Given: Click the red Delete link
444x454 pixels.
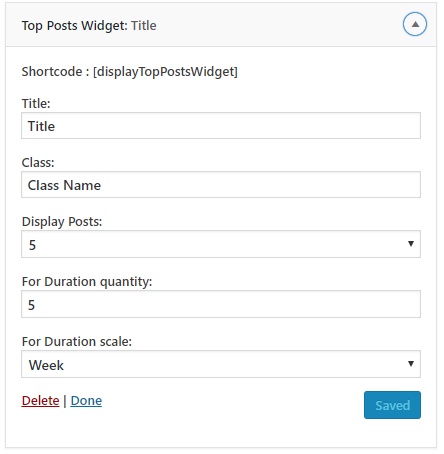Looking at the screenshot, I should click(x=40, y=400).
